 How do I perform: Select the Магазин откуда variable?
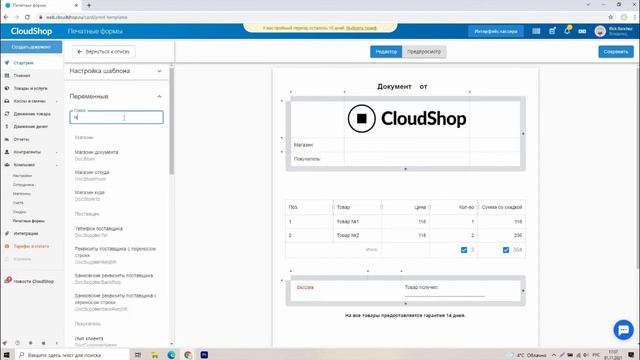92,175
